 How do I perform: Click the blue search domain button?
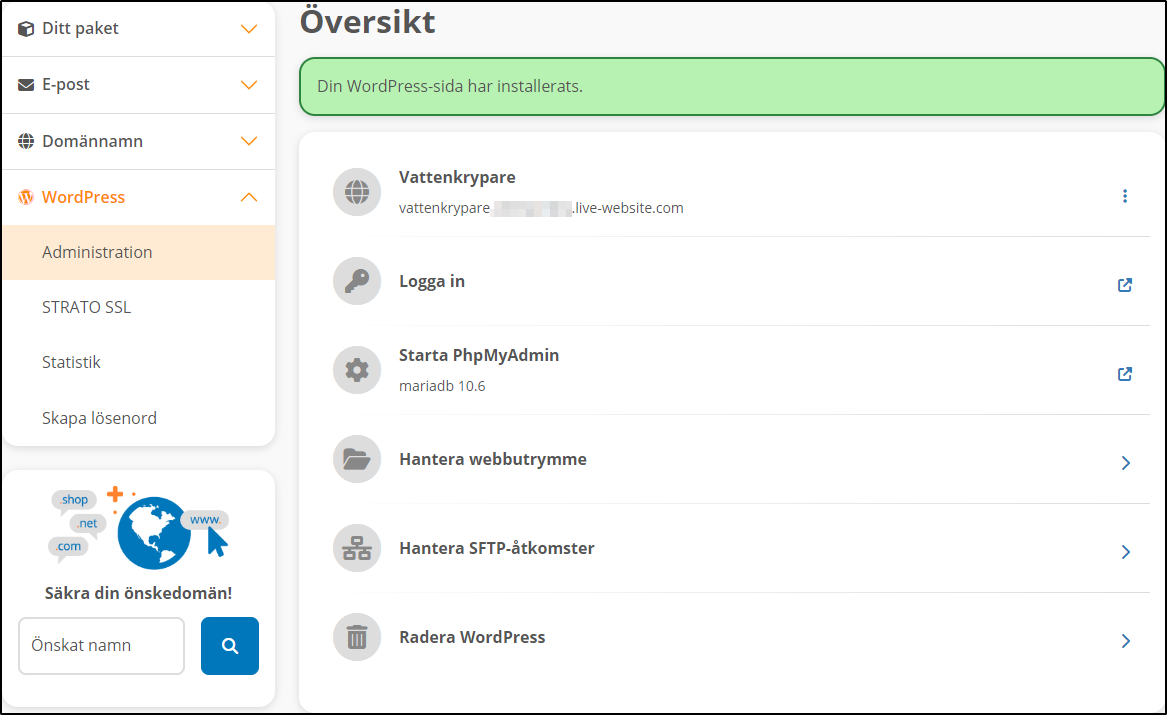pyautogui.click(x=230, y=646)
